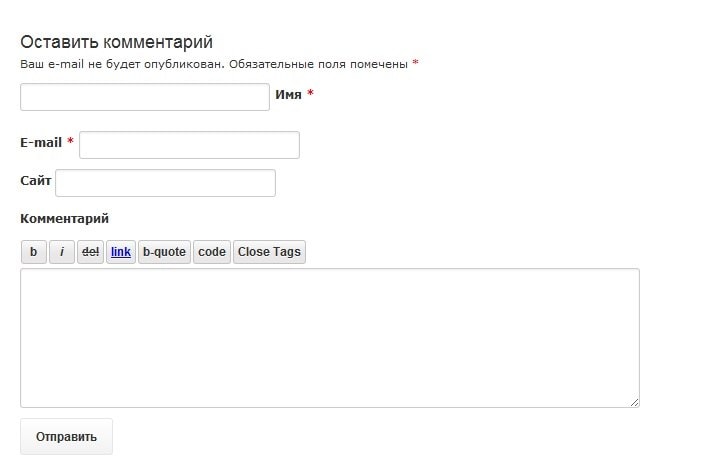Insert a hyperlink with the 'link' button
The height and width of the screenshot is (471, 721).
(x=121, y=252)
